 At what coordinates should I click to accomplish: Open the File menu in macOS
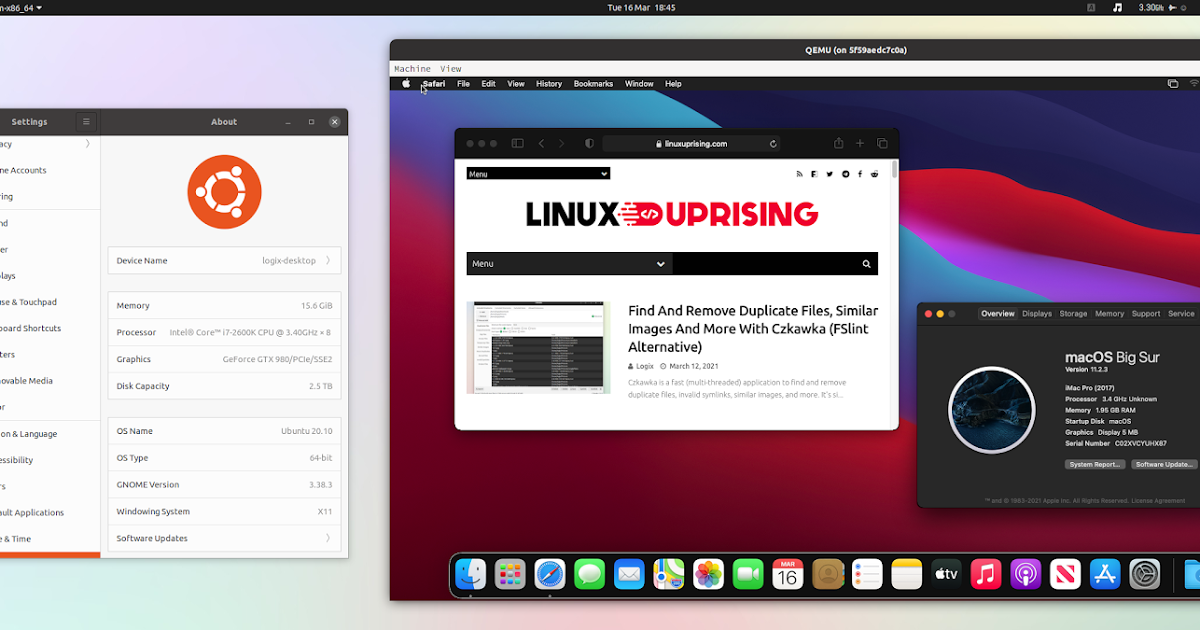tap(463, 84)
